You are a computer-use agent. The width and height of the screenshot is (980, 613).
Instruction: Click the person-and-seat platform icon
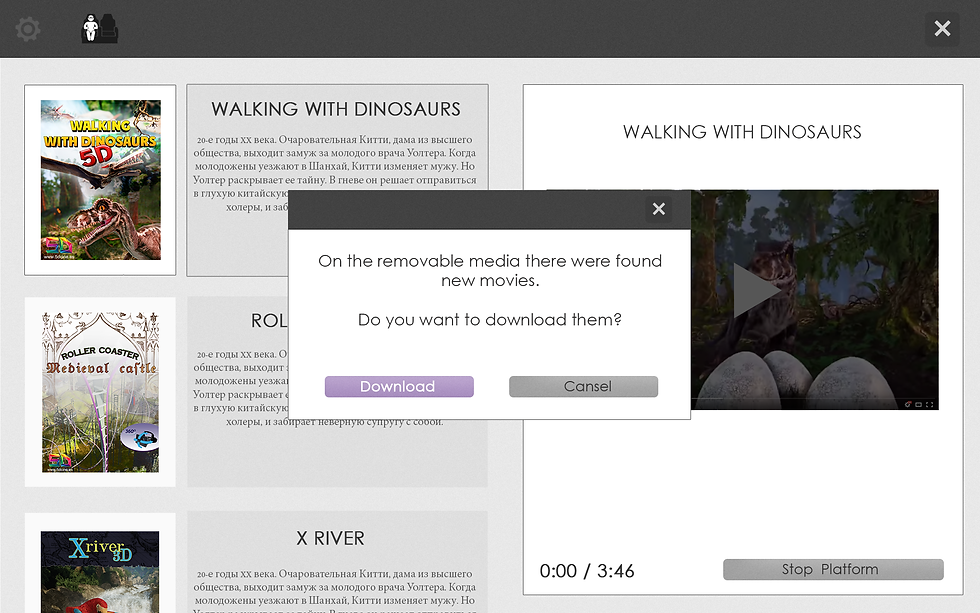[x=100, y=29]
